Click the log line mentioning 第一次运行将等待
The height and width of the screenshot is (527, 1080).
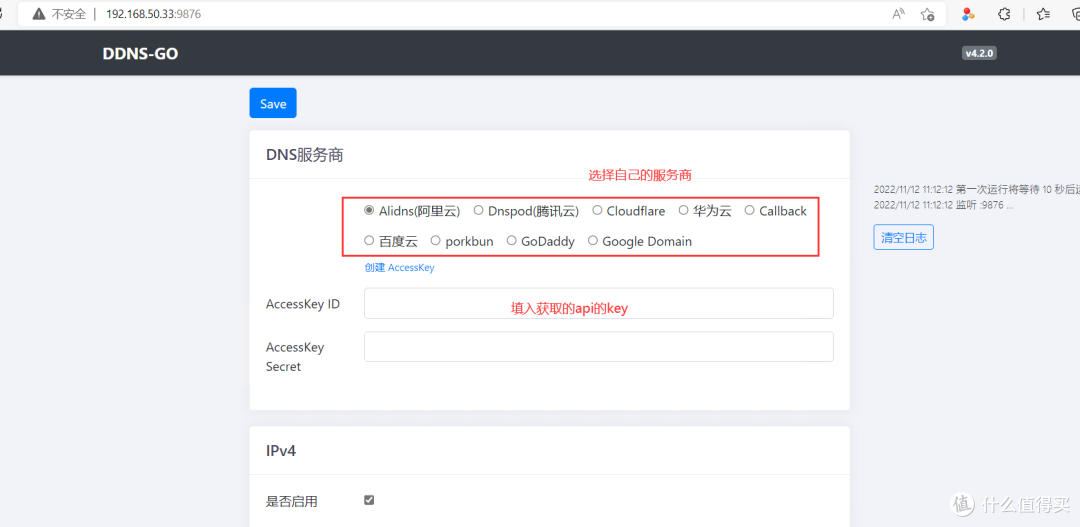977,189
